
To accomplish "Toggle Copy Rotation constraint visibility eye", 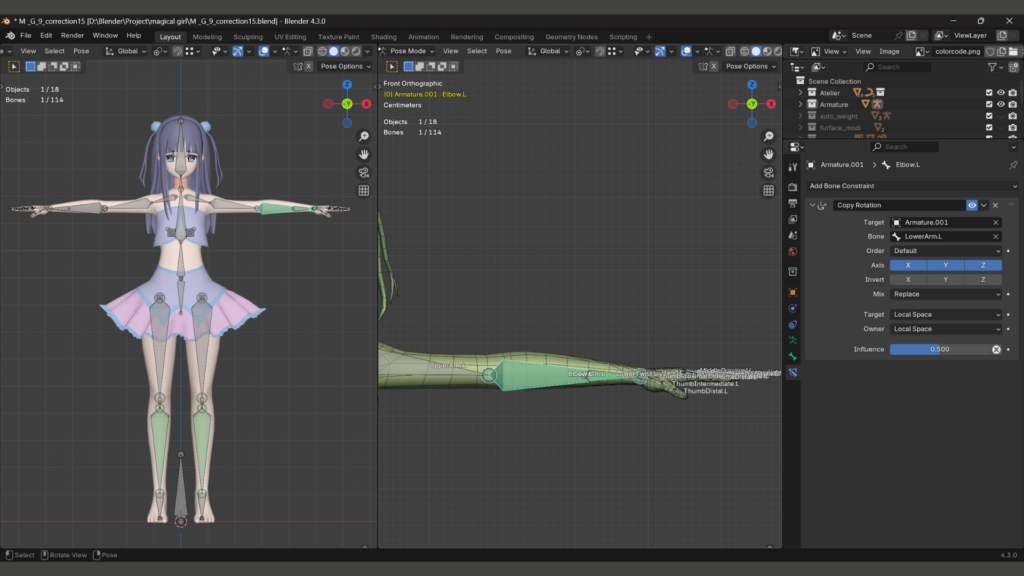I will [971, 205].
